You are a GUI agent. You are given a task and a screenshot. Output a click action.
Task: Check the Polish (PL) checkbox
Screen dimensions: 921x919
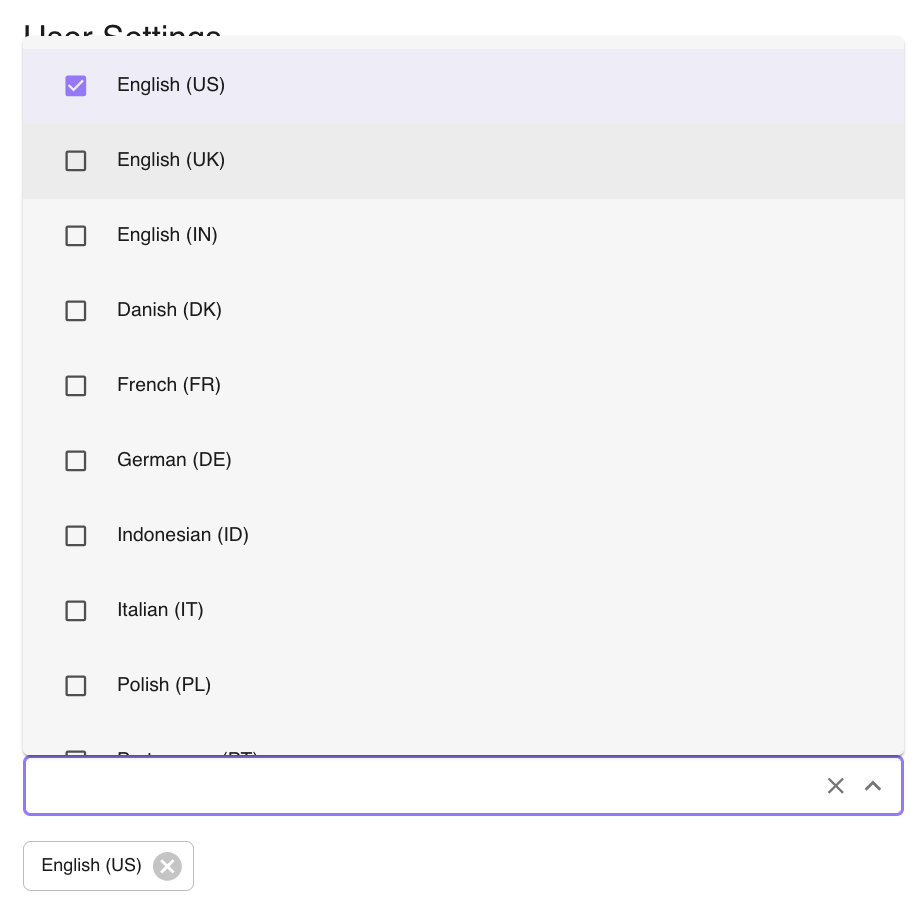tap(76, 686)
